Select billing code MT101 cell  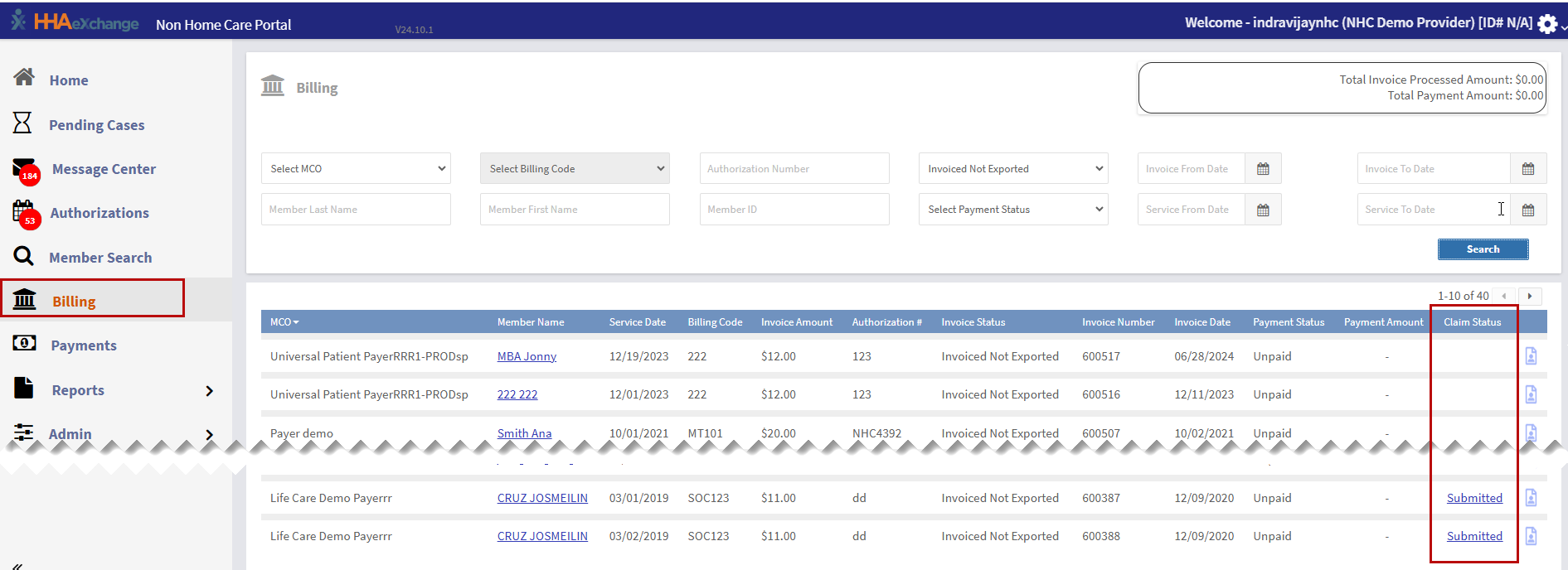pyautogui.click(x=705, y=433)
